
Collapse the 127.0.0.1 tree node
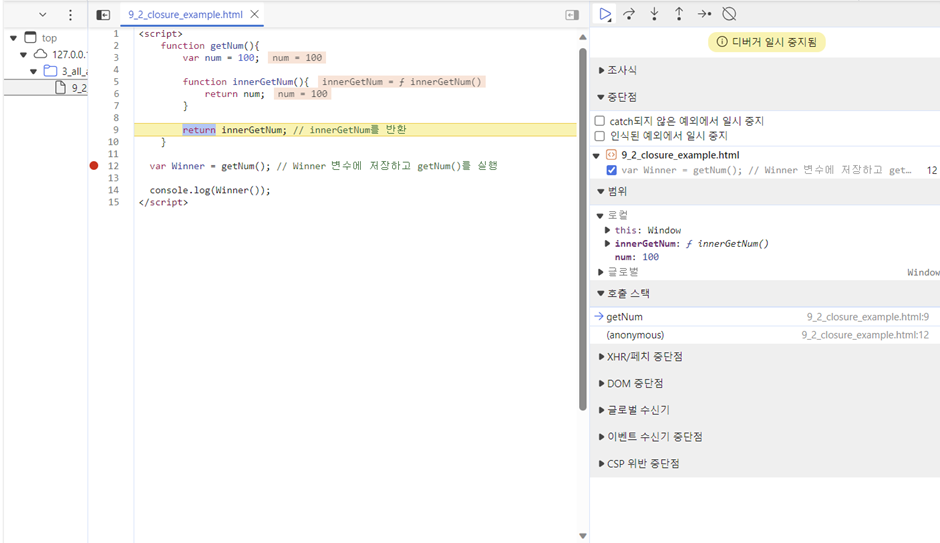[23, 55]
